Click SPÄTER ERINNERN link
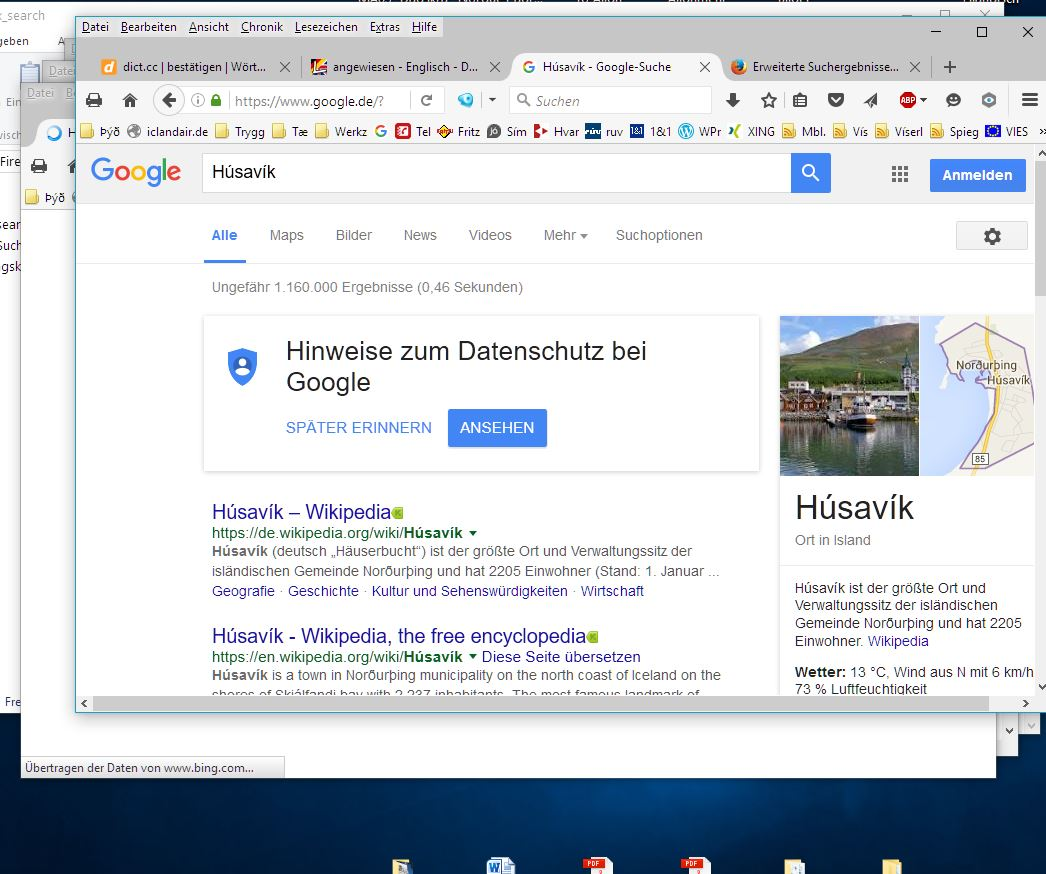 click(359, 427)
